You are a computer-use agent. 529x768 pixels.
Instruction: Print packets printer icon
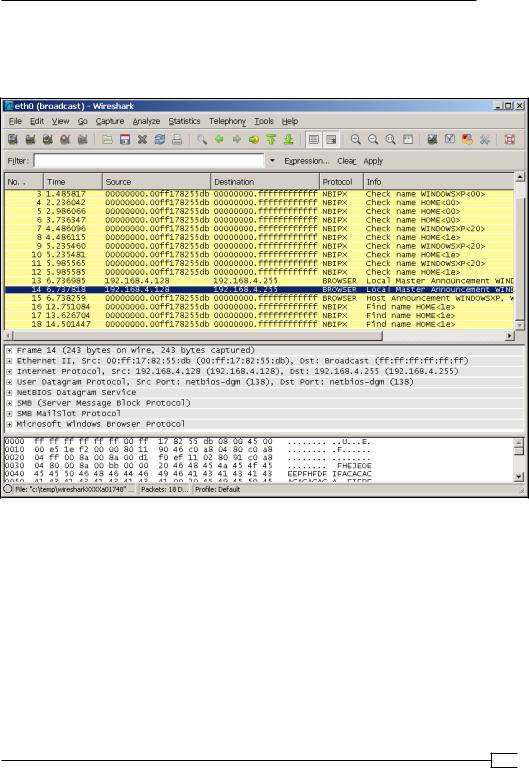pyautogui.click(x=177, y=140)
